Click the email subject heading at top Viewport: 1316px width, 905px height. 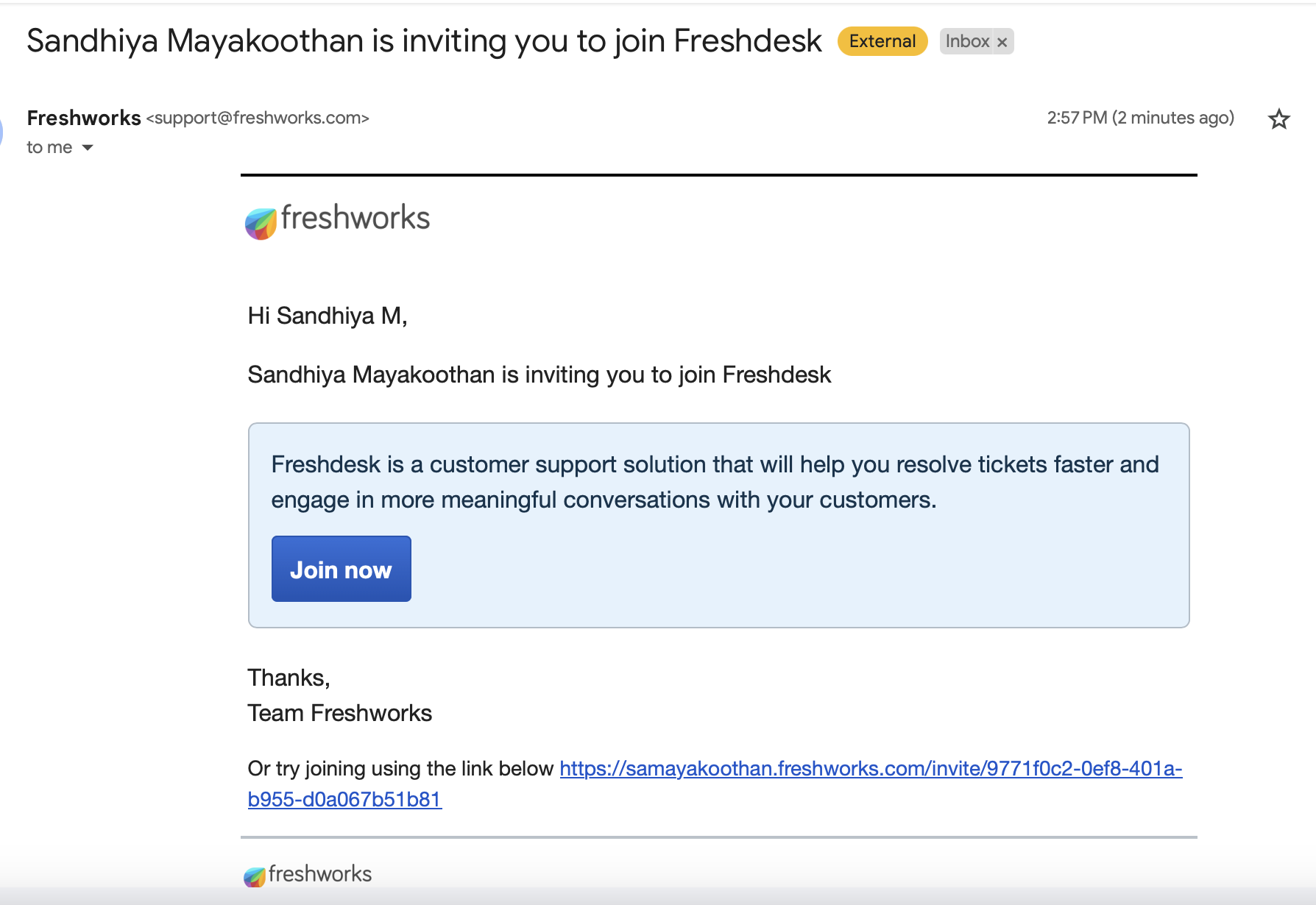[x=424, y=41]
